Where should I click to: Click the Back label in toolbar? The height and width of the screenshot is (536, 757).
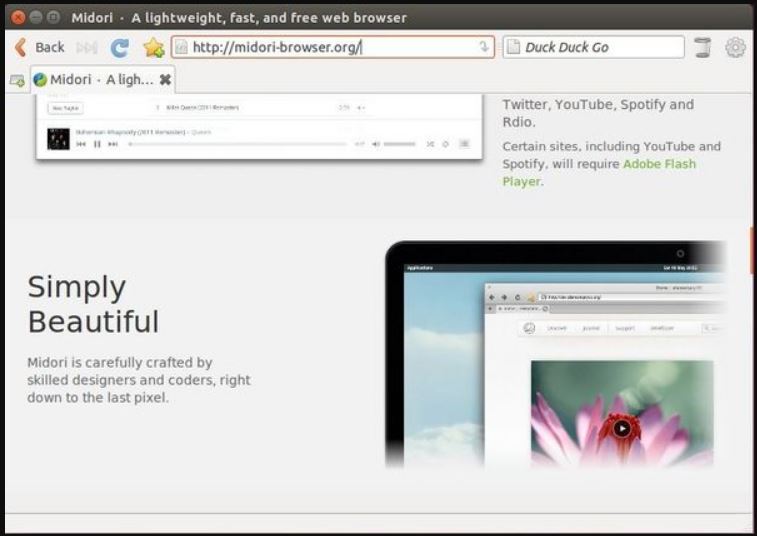[x=50, y=47]
